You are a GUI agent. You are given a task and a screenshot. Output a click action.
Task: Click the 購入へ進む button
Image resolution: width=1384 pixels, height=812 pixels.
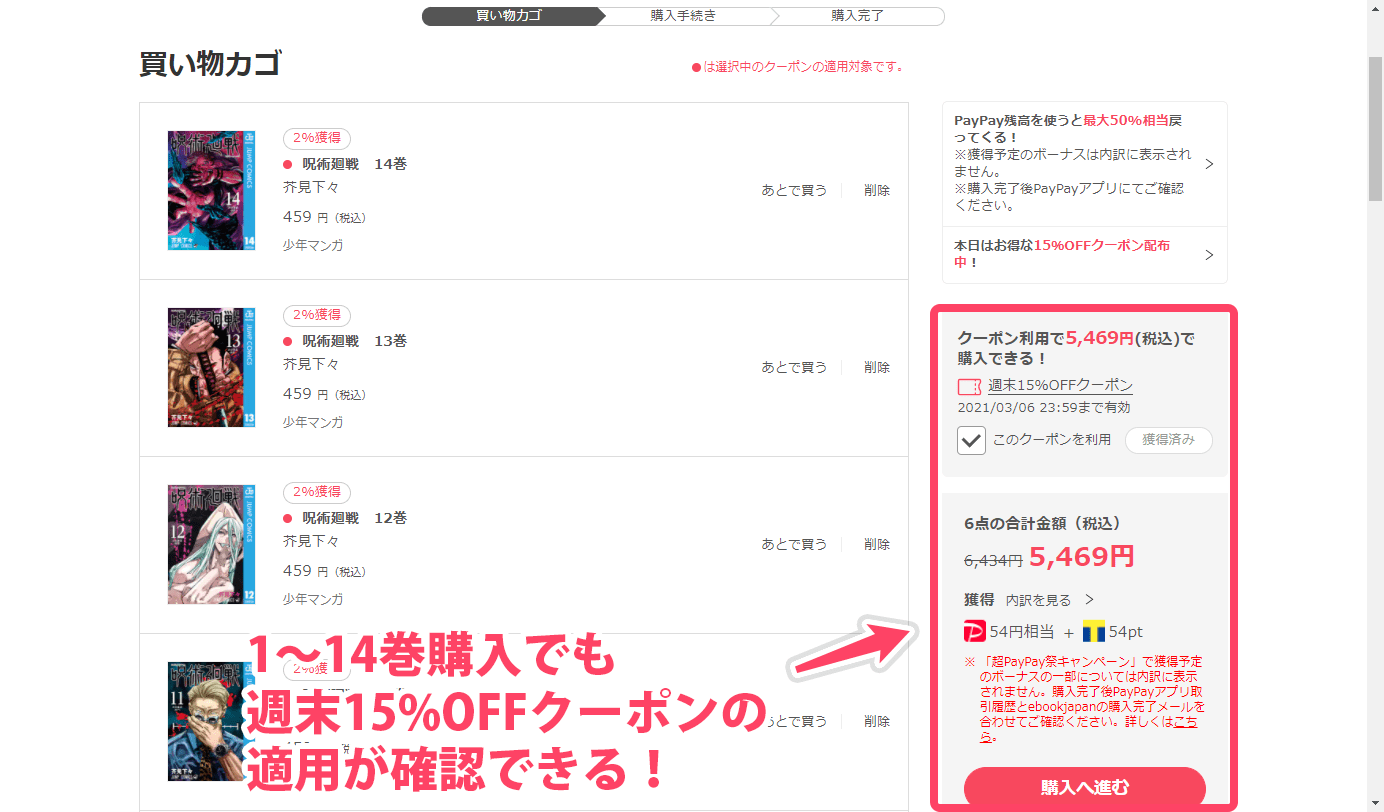point(1085,787)
